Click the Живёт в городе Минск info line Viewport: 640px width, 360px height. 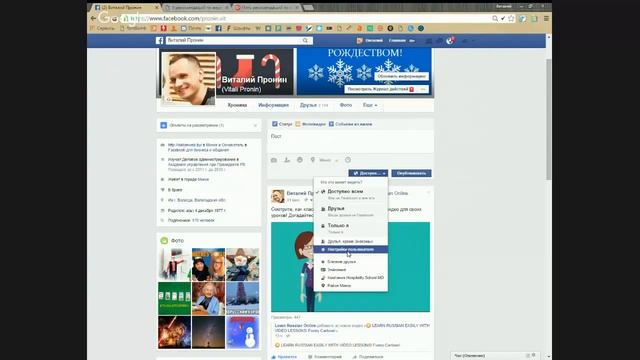[188, 179]
